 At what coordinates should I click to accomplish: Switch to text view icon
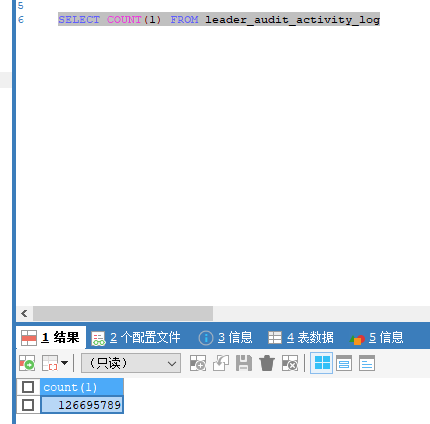[x=367, y=363]
